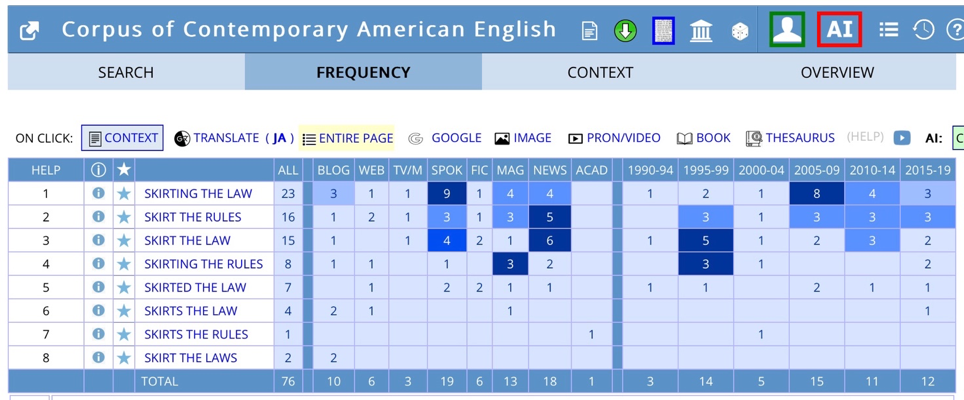964x400 pixels.
Task: Click the NEWS column header
Action: pyautogui.click(x=550, y=170)
